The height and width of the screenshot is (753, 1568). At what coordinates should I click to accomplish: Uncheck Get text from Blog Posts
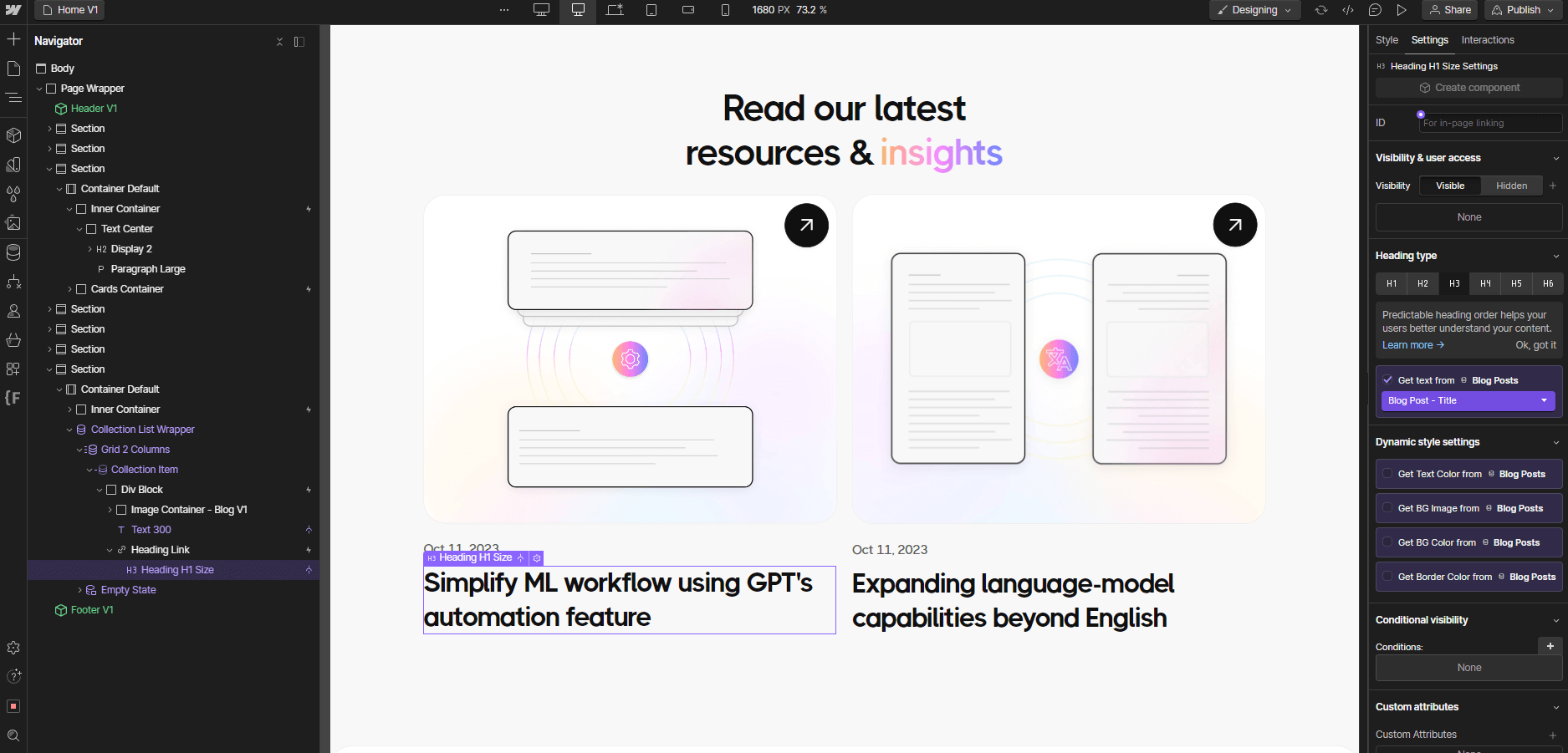[1389, 379]
